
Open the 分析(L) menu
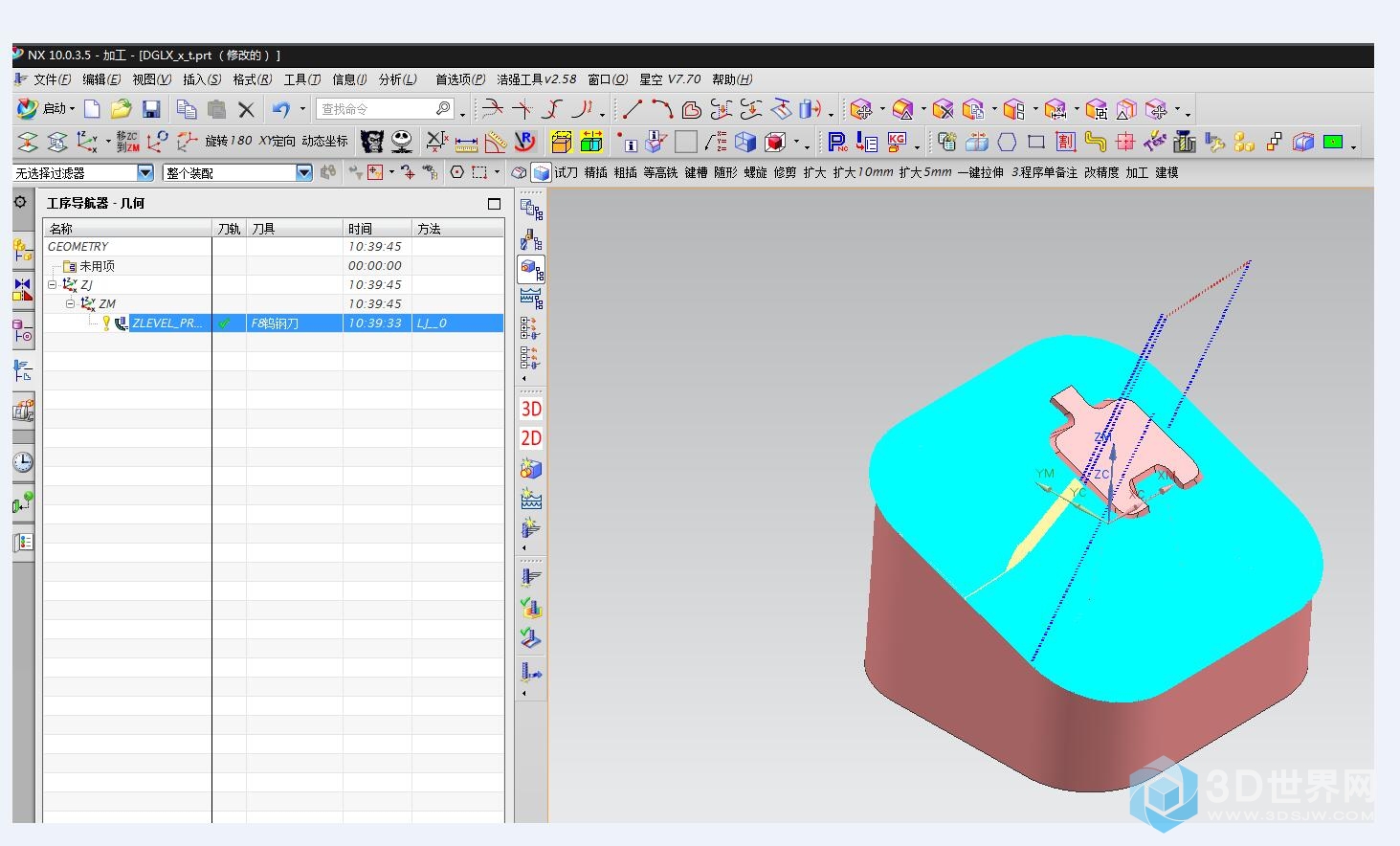(x=398, y=79)
